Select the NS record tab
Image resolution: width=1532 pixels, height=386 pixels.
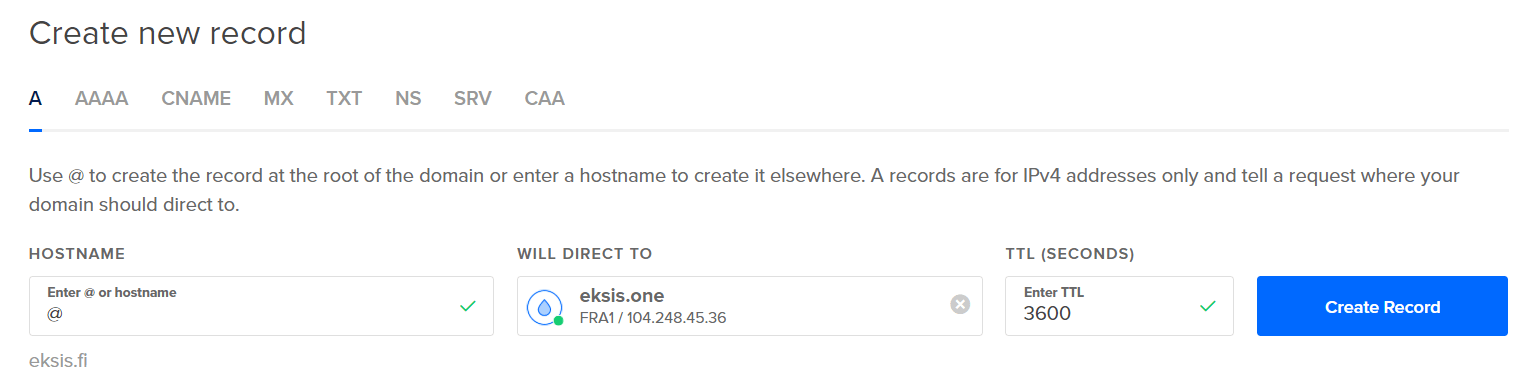point(408,99)
